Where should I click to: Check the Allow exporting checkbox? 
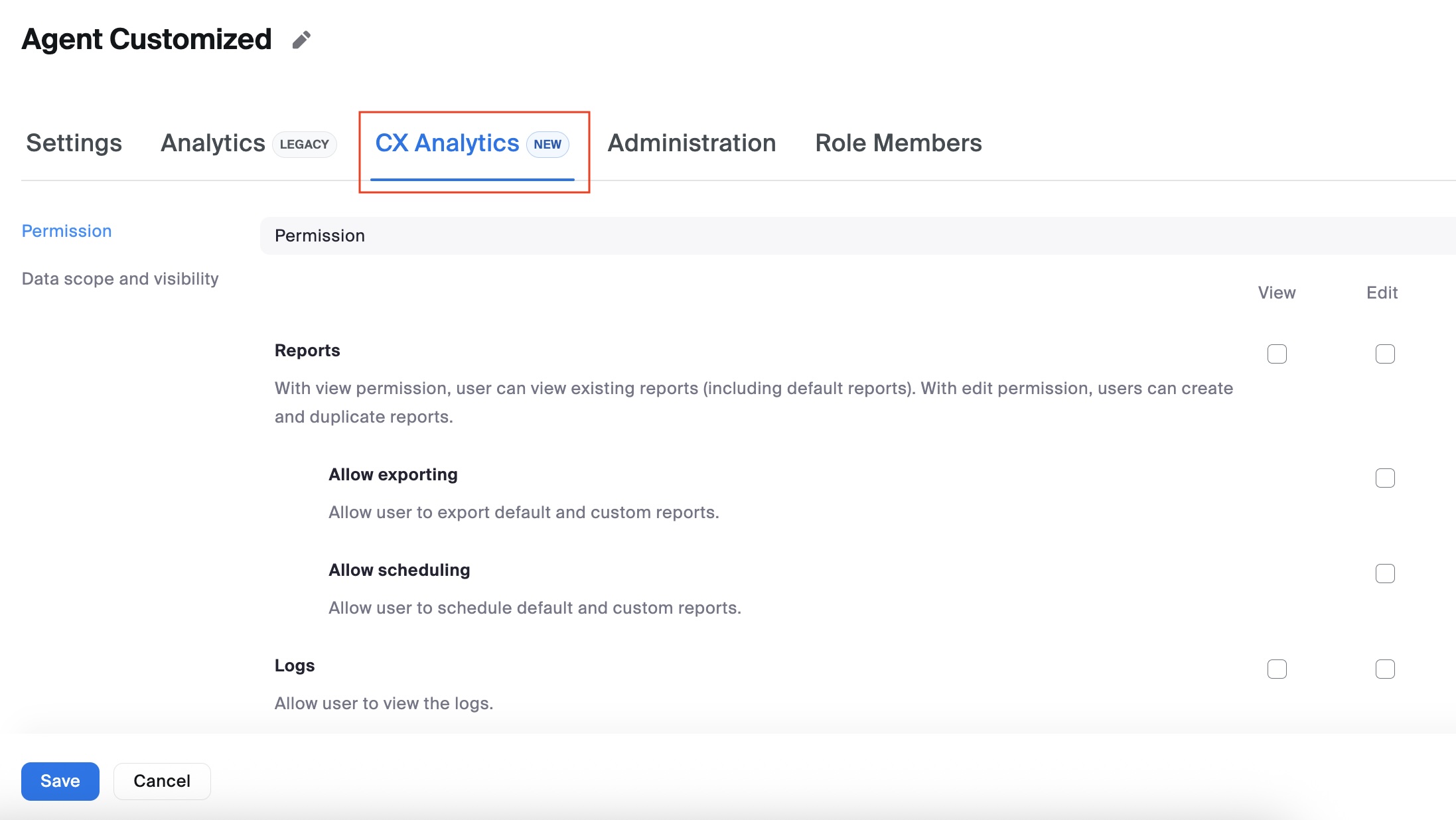[x=1384, y=477]
